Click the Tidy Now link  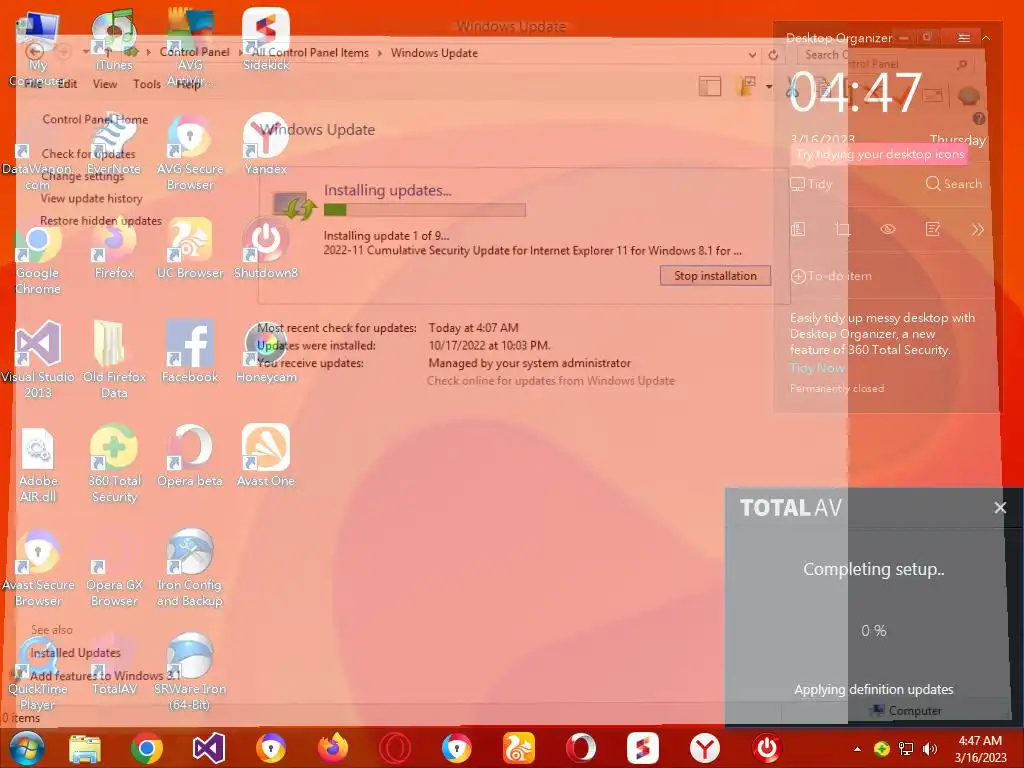point(817,368)
